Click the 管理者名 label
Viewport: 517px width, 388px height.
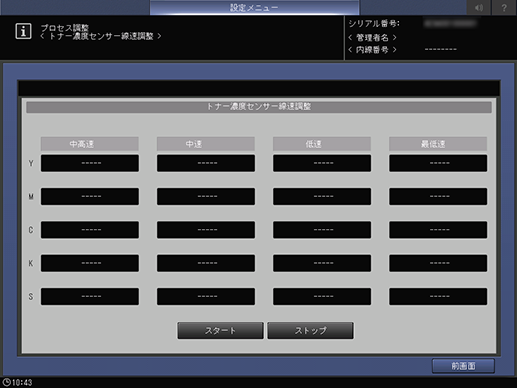372,37
